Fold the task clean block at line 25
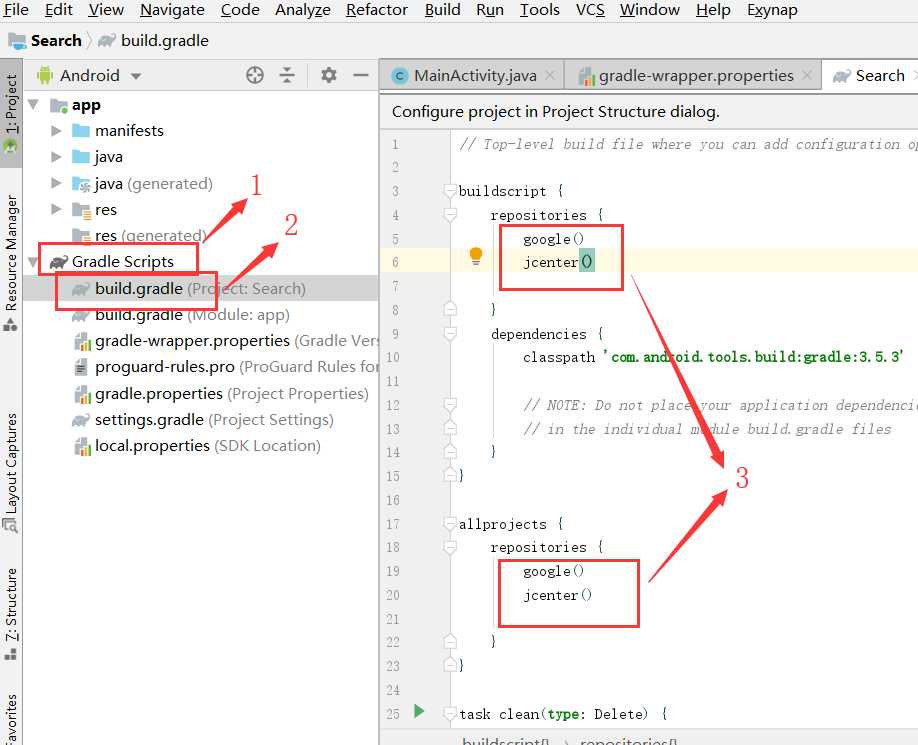This screenshot has height=745, width=918. click(450, 713)
